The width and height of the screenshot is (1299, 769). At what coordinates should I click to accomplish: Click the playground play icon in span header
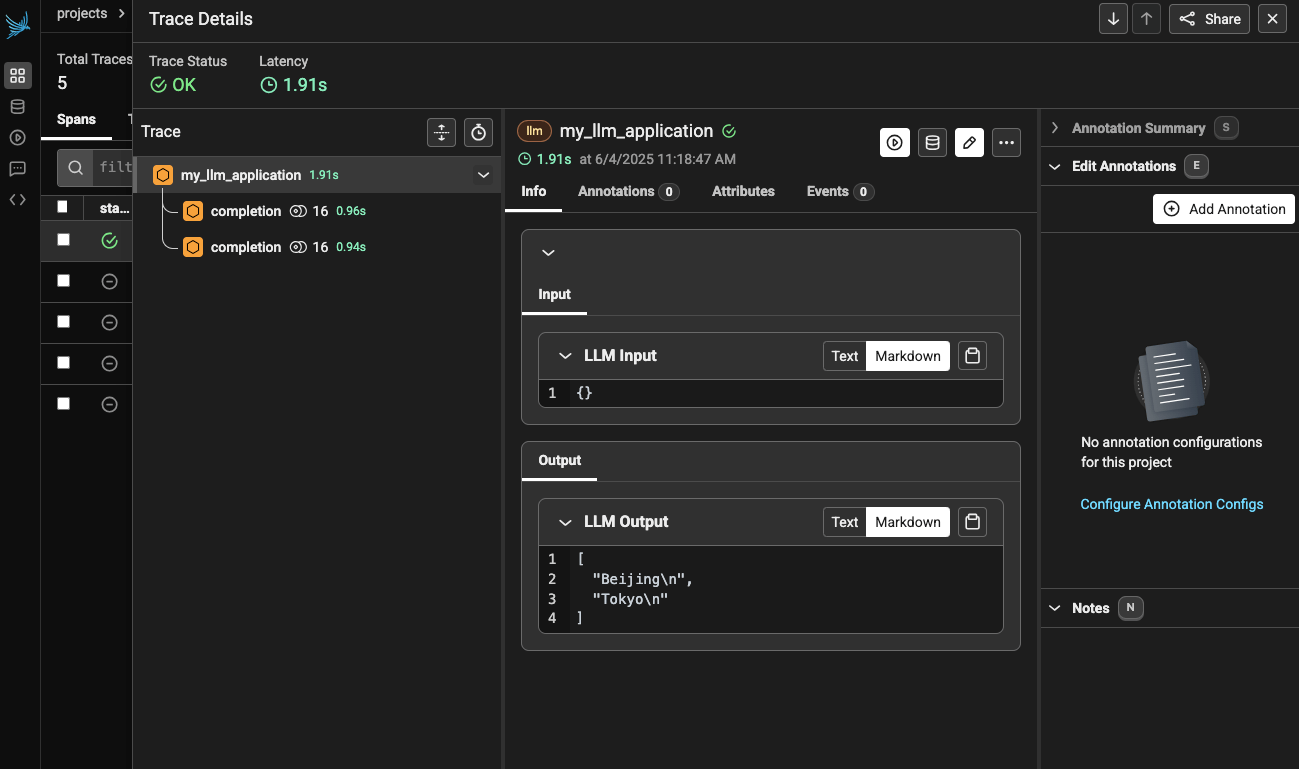895,143
